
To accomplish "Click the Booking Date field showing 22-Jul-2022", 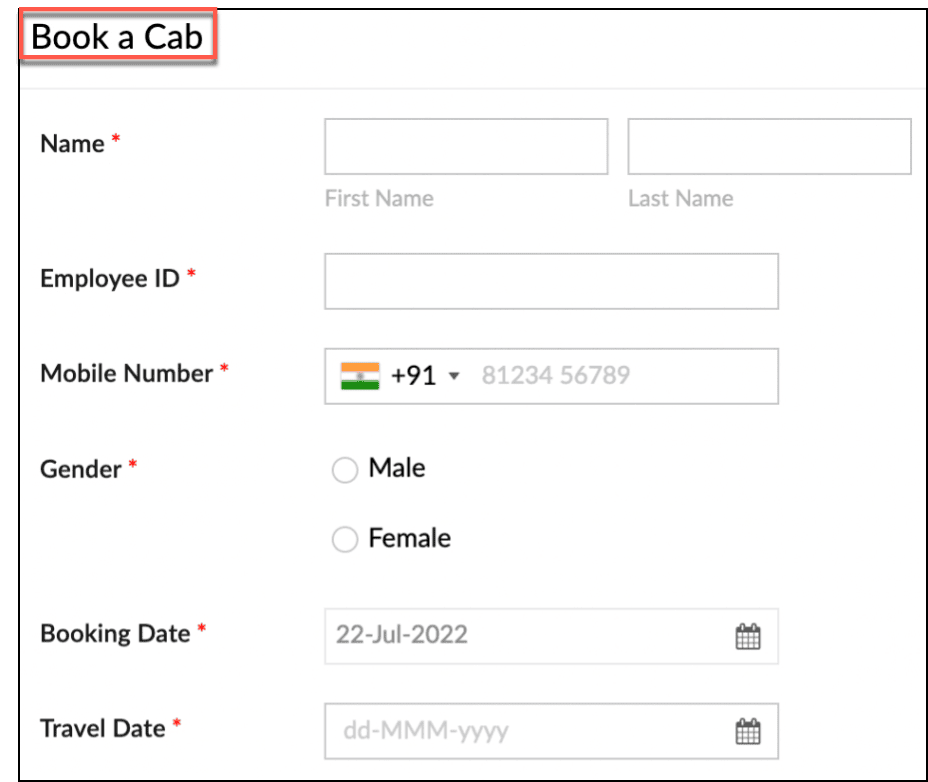I will pos(552,636).
